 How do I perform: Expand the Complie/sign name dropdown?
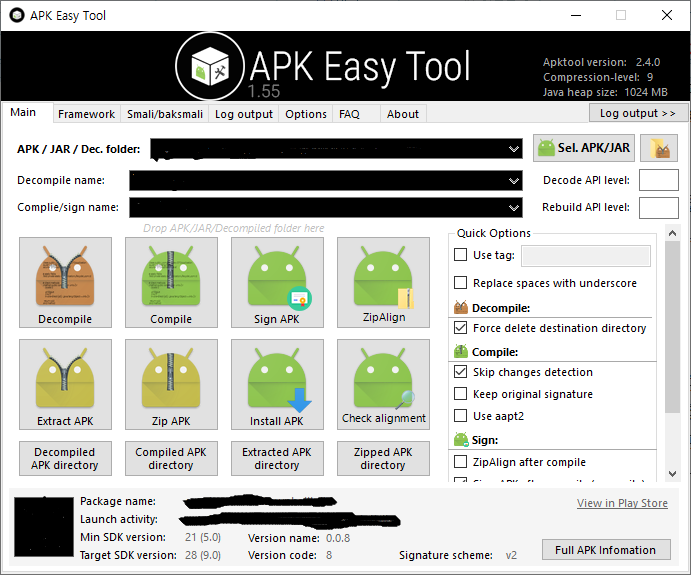(x=513, y=208)
